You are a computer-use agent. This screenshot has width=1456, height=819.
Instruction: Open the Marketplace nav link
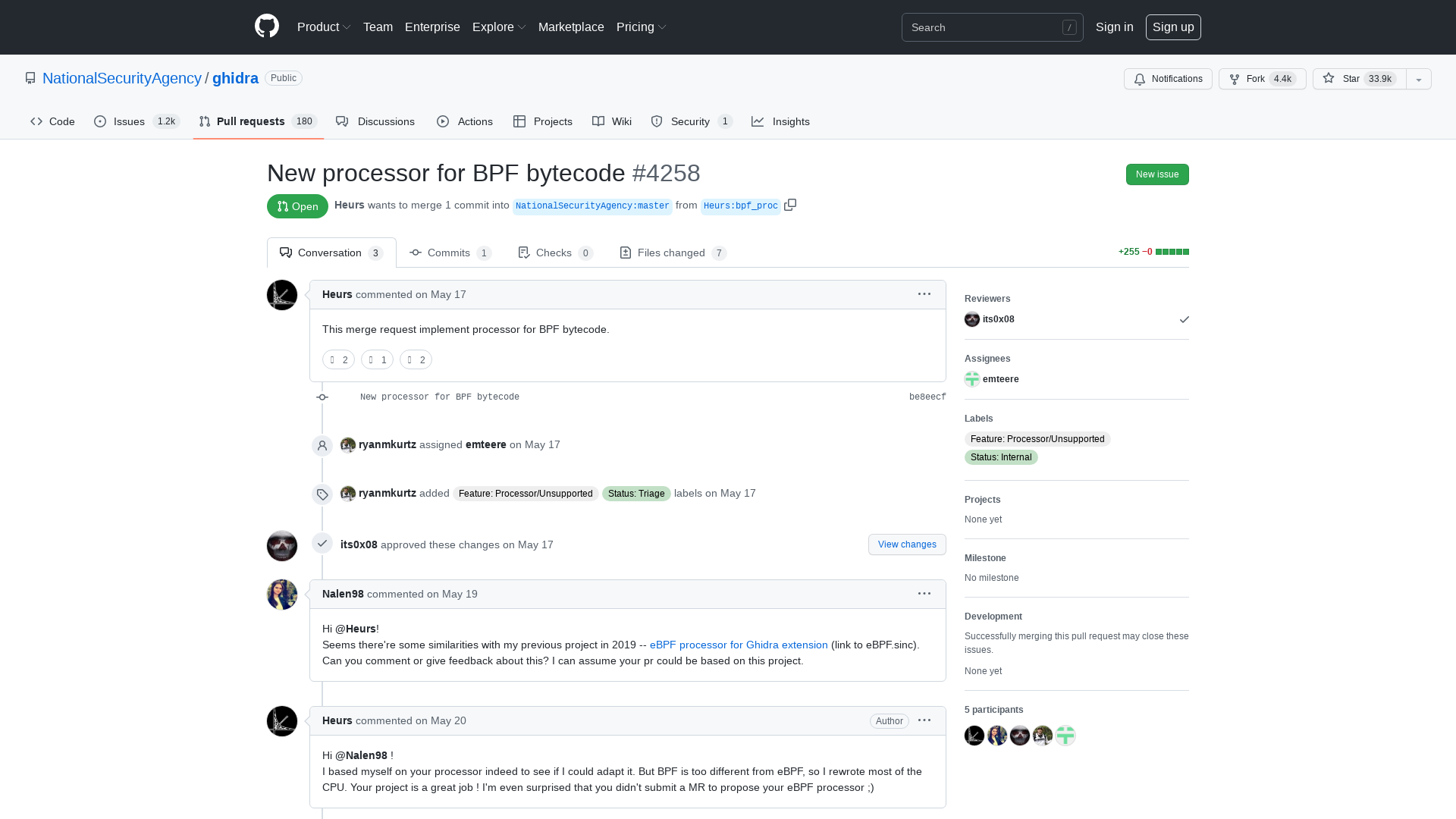click(x=571, y=27)
